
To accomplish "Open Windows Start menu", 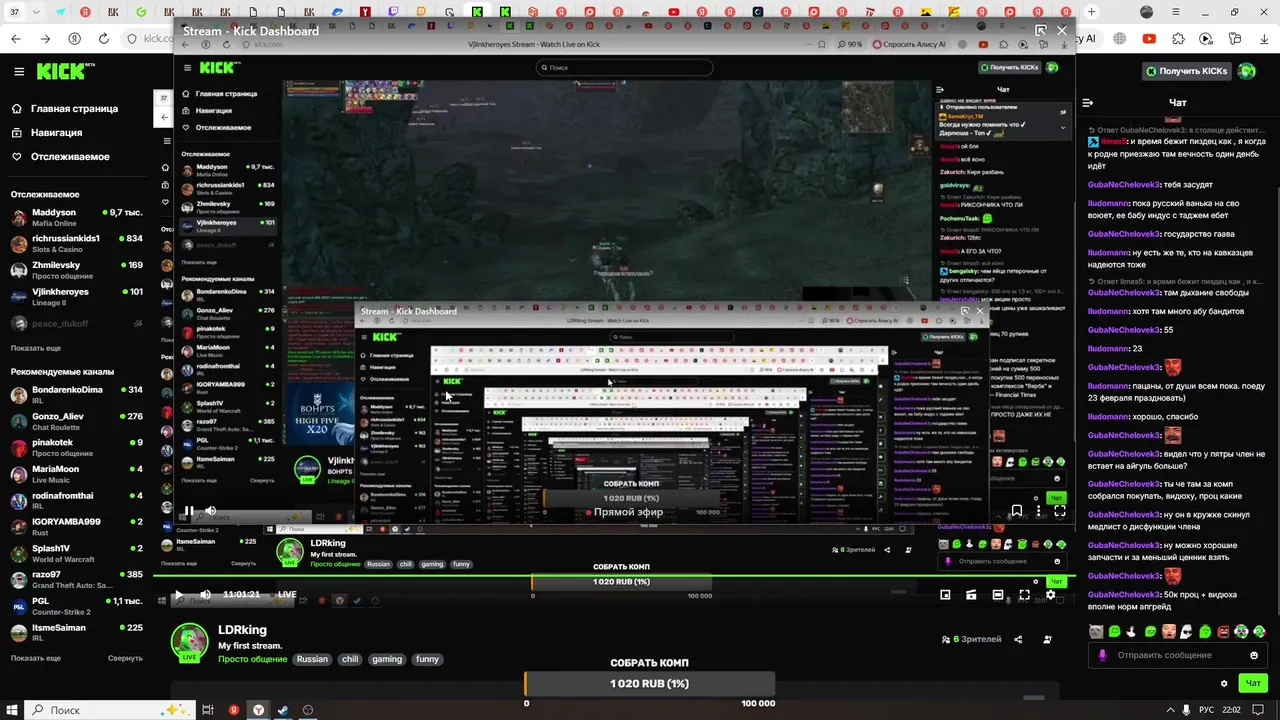I will (x=11, y=710).
